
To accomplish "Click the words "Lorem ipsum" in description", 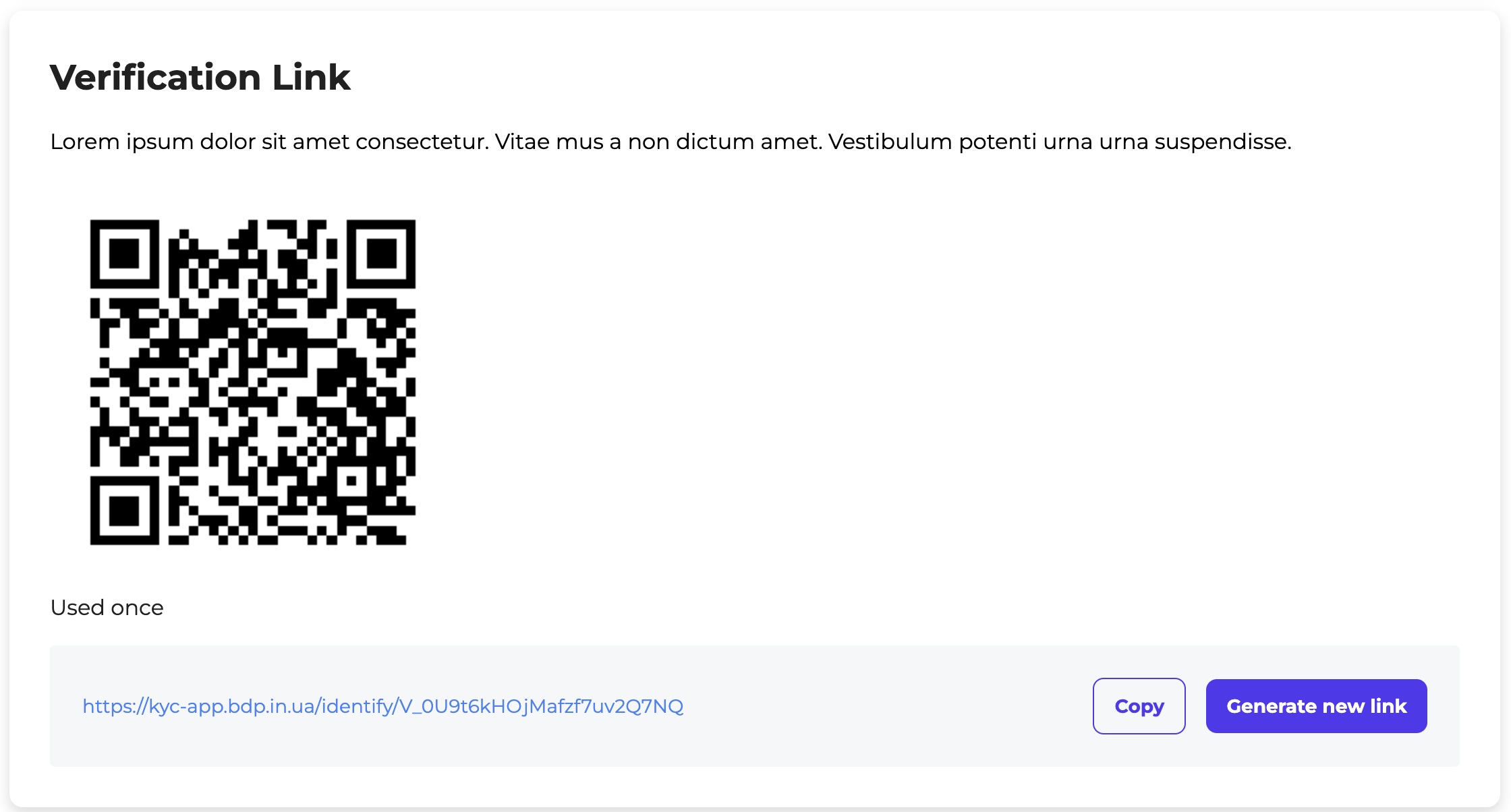I will (x=121, y=142).
